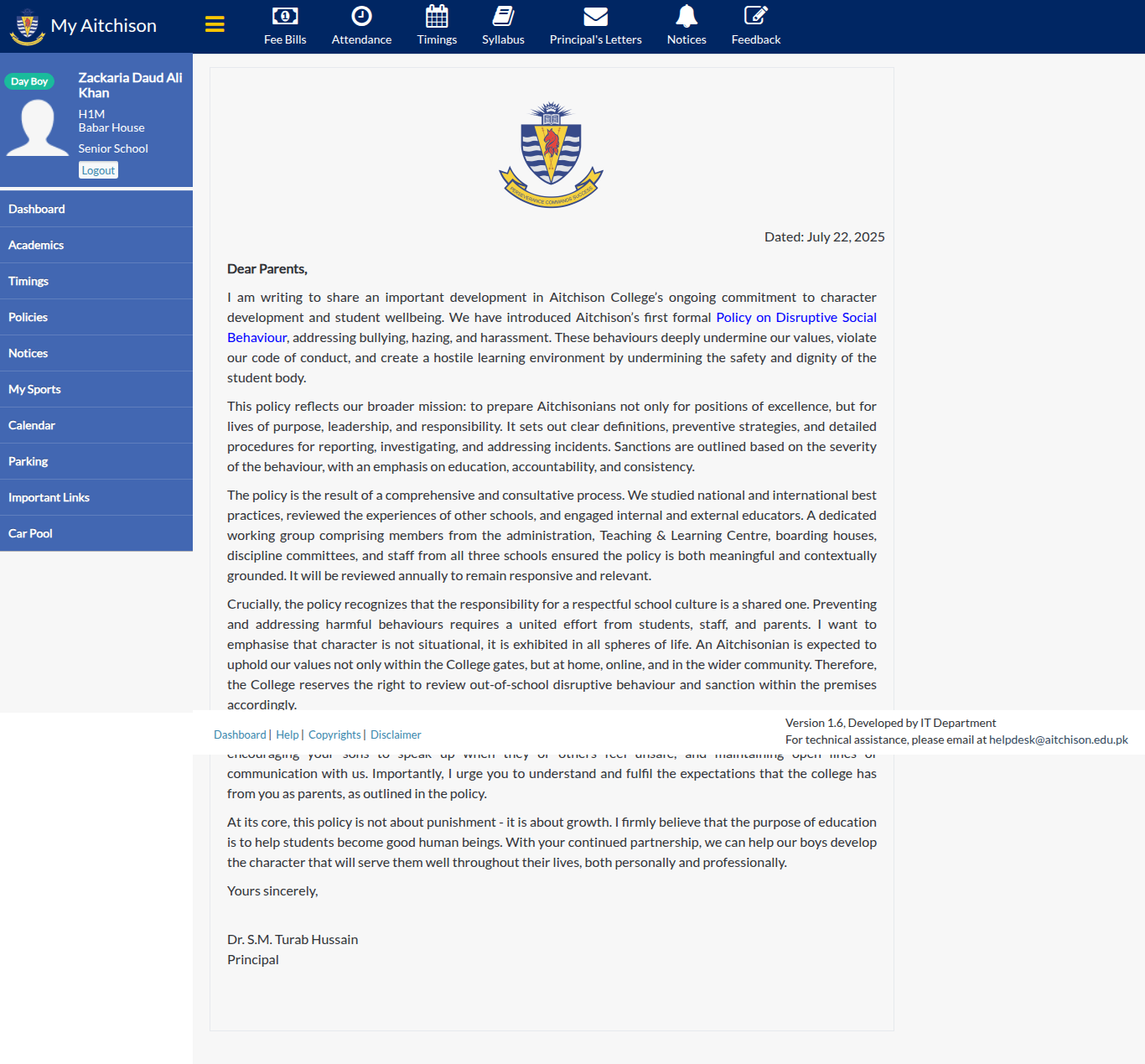Open Academics in the sidebar

tap(96, 245)
